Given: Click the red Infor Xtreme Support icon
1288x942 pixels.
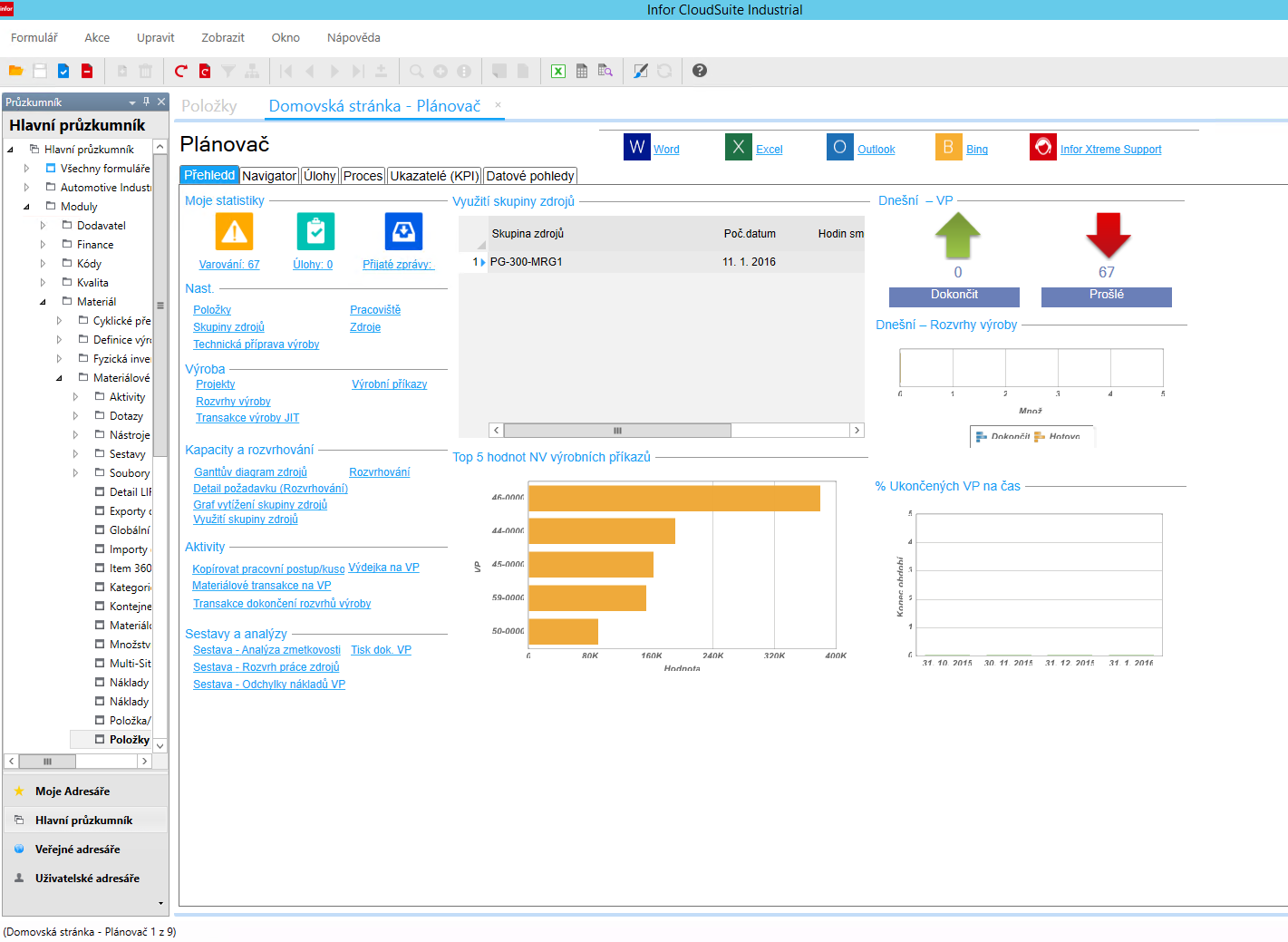Looking at the screenshot, I should [1043, 147].
